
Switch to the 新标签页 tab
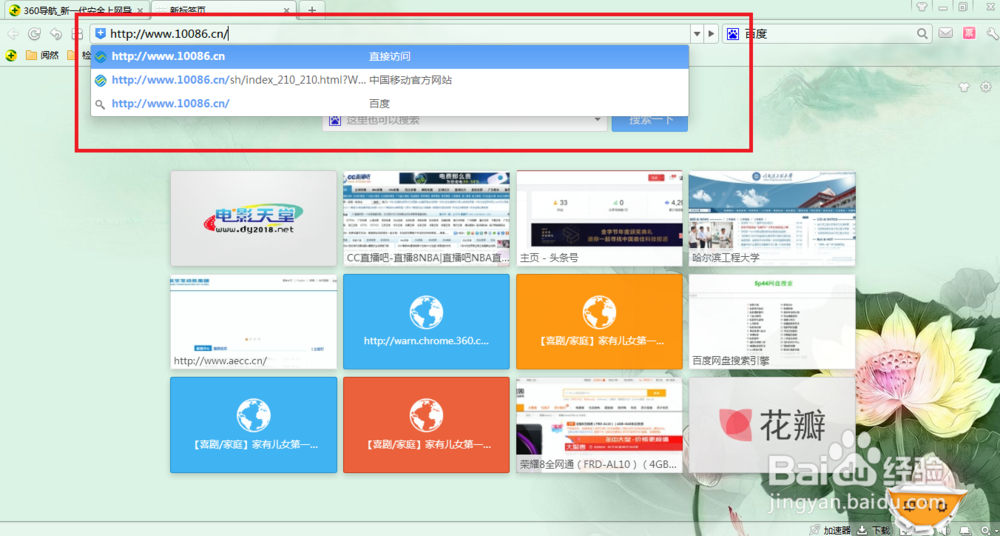tap(223, 10)
